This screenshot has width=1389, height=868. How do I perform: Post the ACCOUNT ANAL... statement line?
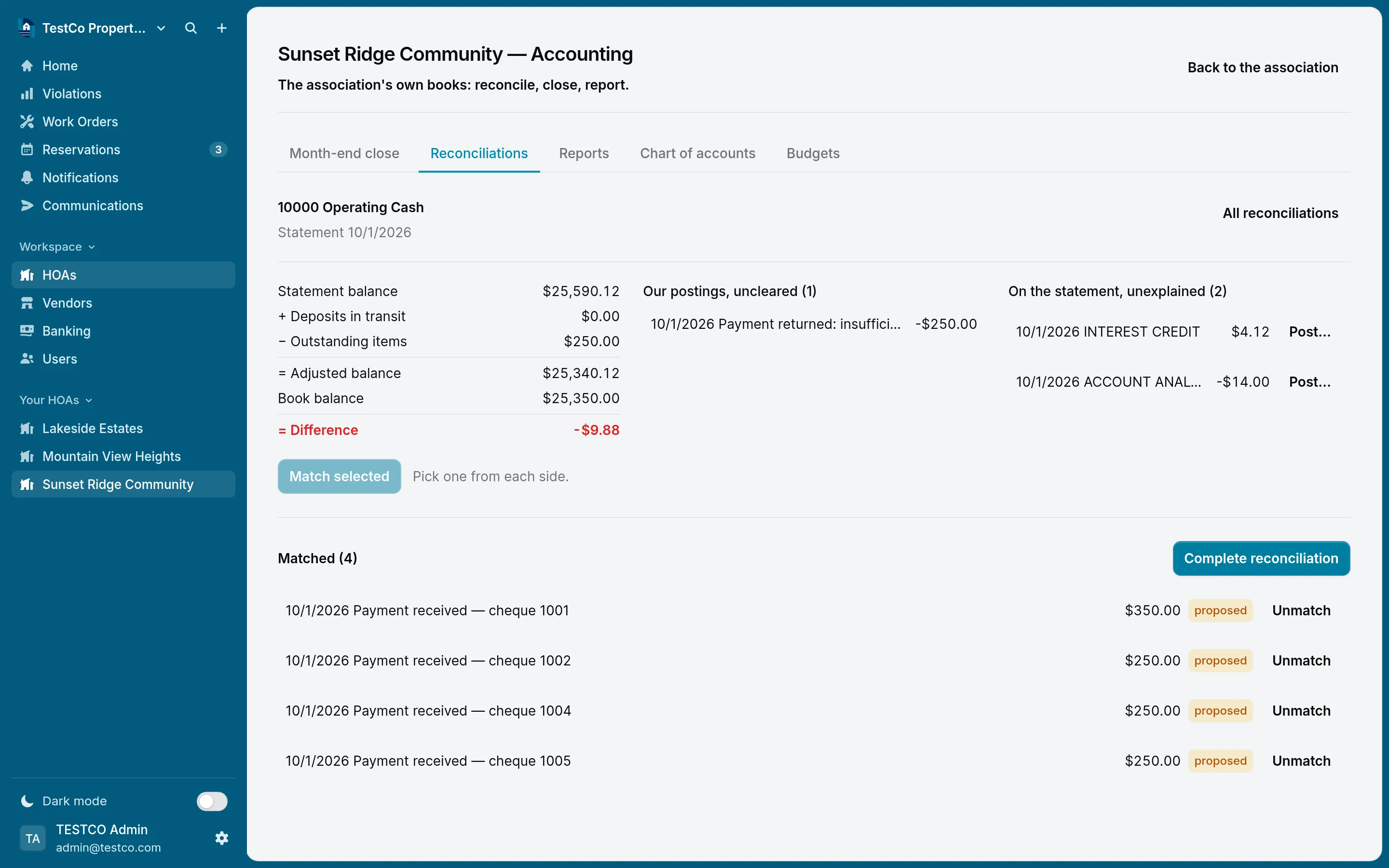point(1310,382)
